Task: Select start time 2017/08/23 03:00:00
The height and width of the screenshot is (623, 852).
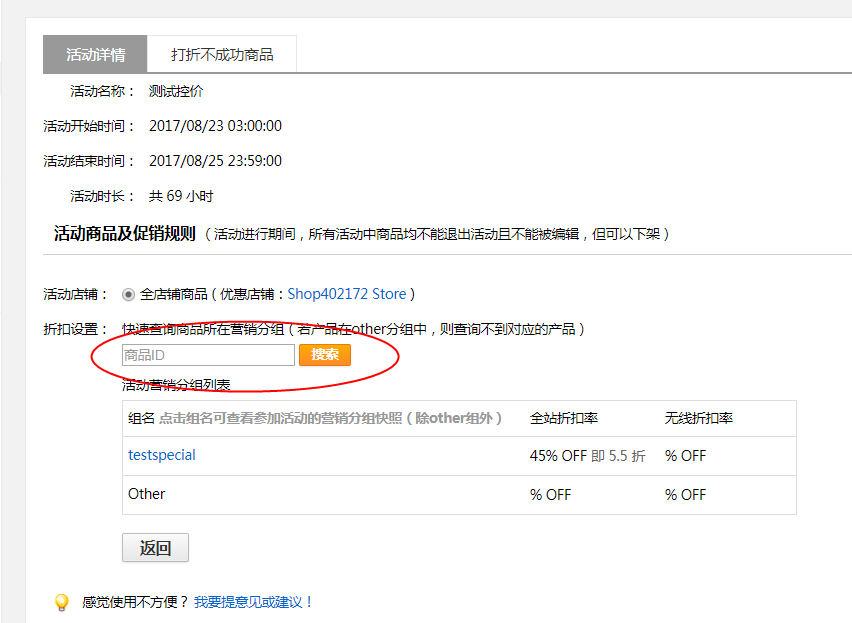Action: tap(215, 126)
